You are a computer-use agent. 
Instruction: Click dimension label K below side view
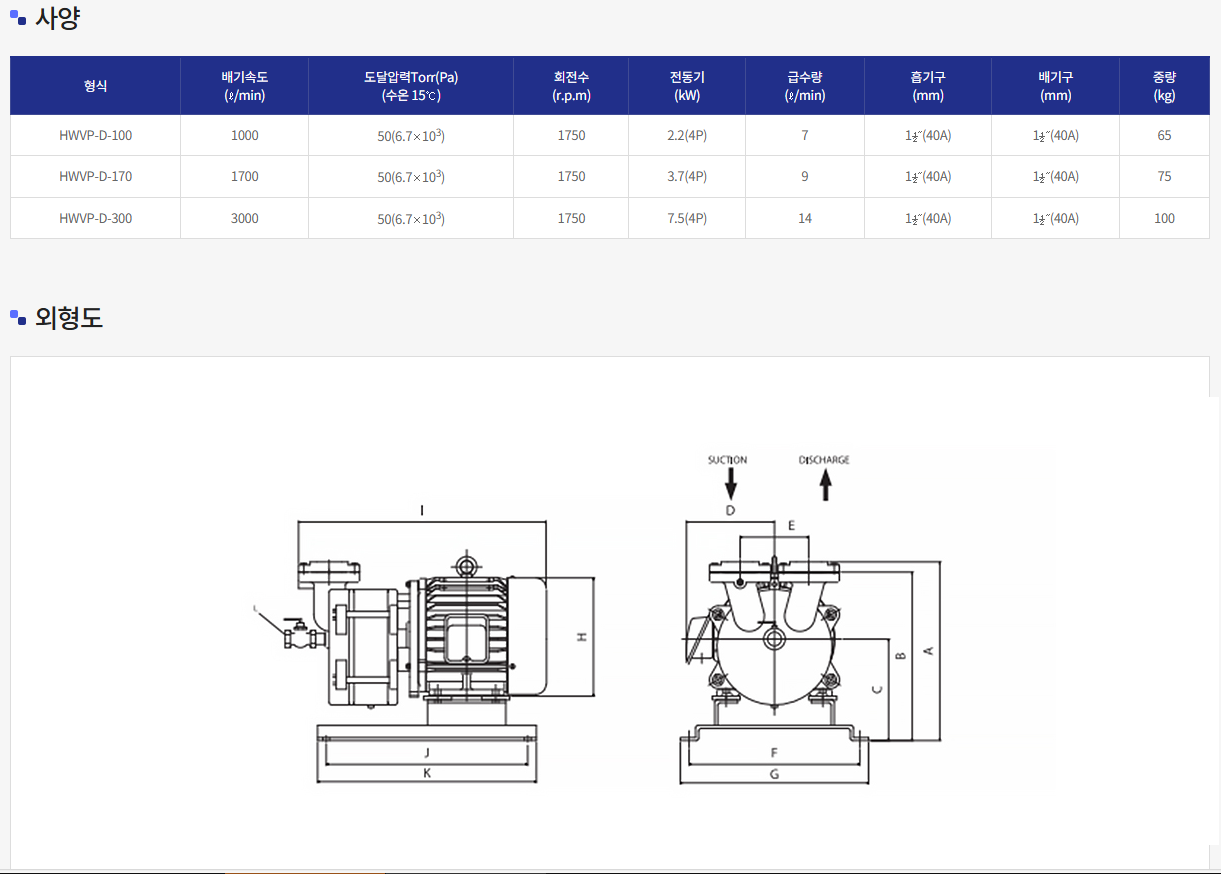pyautogui.click(x=427, y=773)
